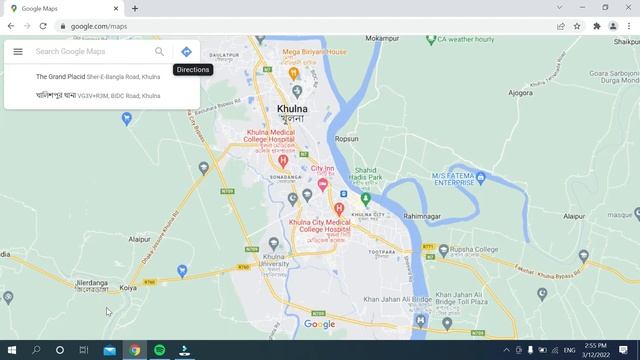Close the Google Maps tab
The width and height of the screenshot is (640, 360).
[116, 9]
